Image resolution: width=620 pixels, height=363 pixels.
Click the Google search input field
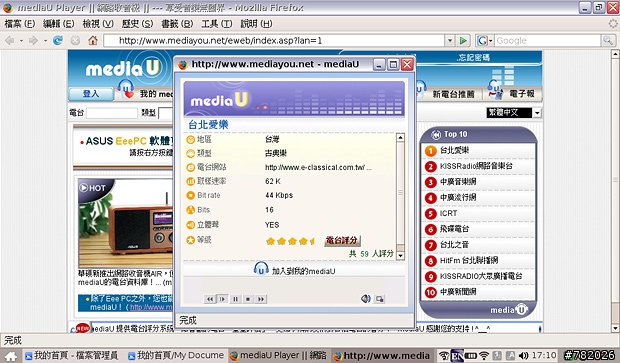pos(547,40)
